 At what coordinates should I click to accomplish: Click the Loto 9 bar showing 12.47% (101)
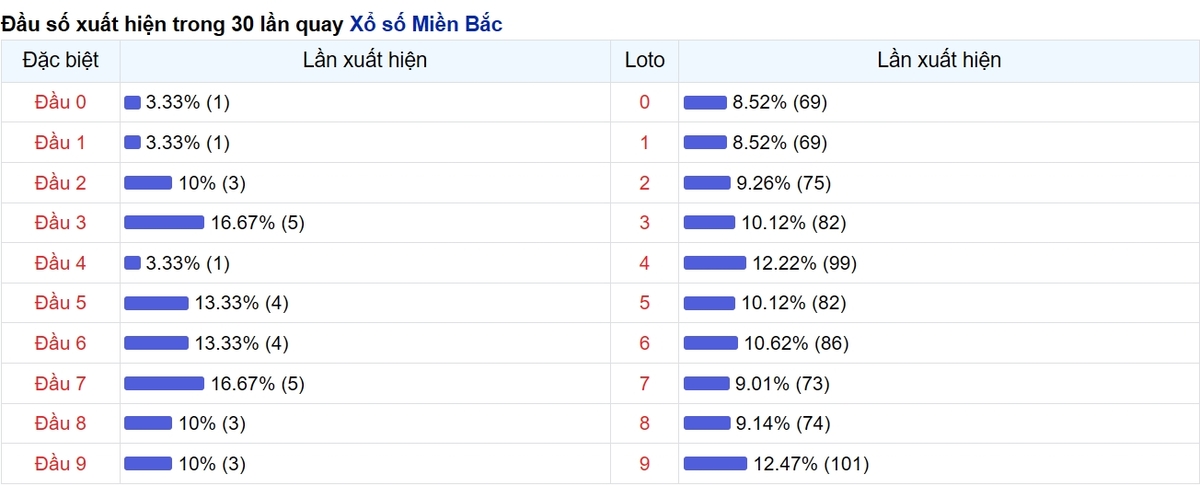pyautogui.click(x=715, y=463)
